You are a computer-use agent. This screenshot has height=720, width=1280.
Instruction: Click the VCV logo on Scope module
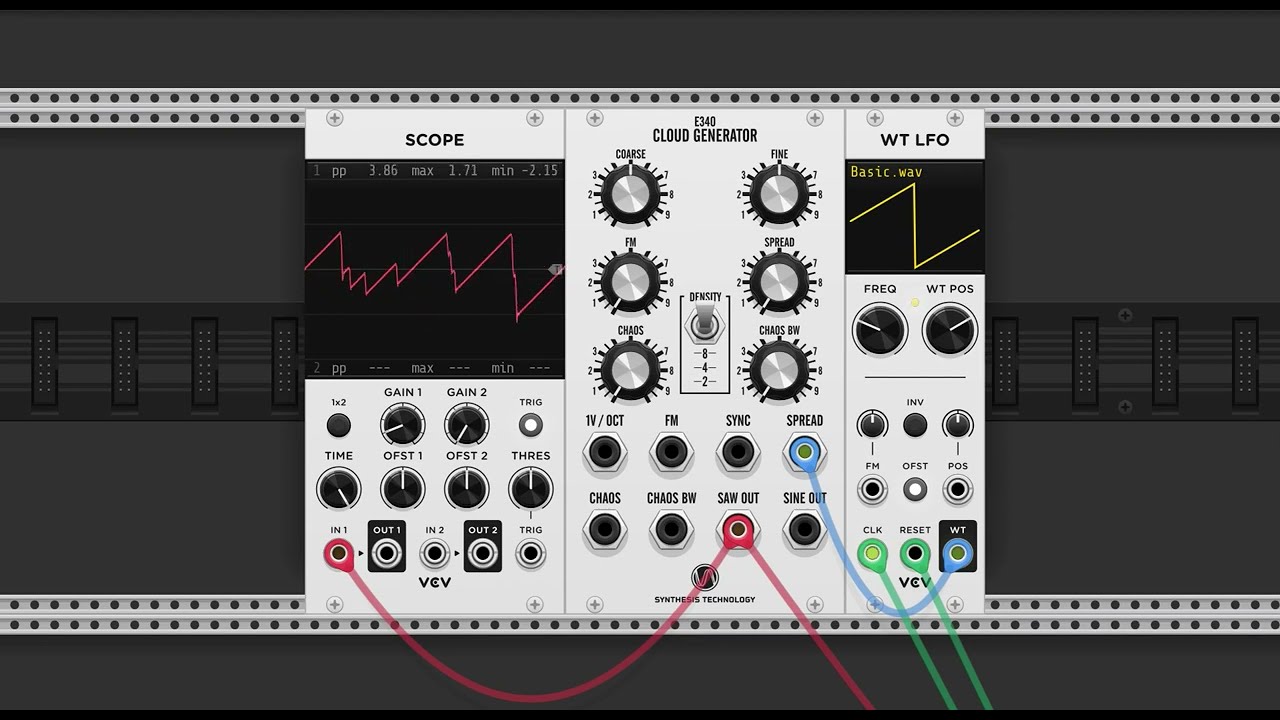[x=435, y=583]
